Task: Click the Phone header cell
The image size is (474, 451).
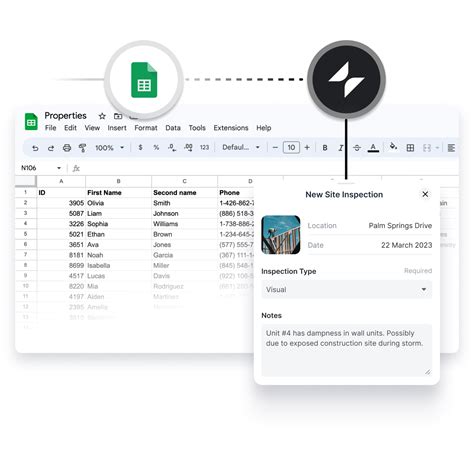Action: pos(236,193)
